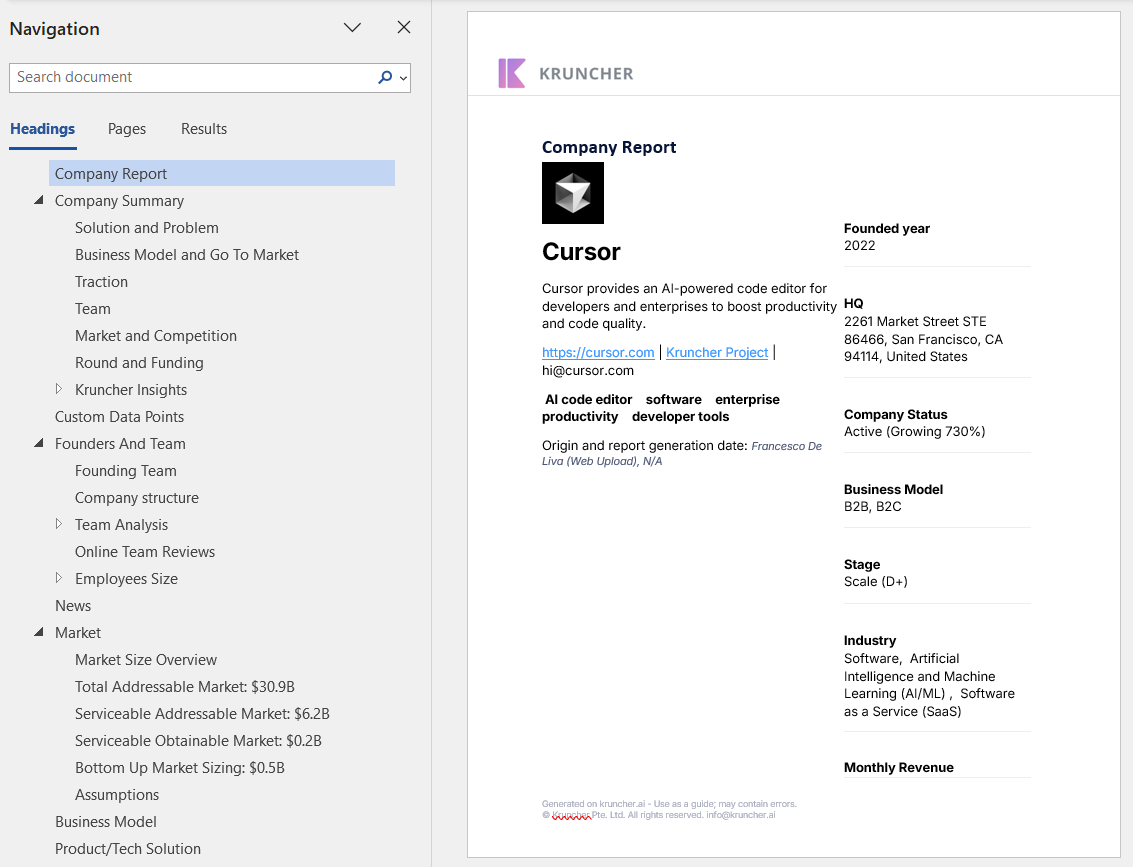
Task: Switch to the Results tab
Action: pos(204,129)
